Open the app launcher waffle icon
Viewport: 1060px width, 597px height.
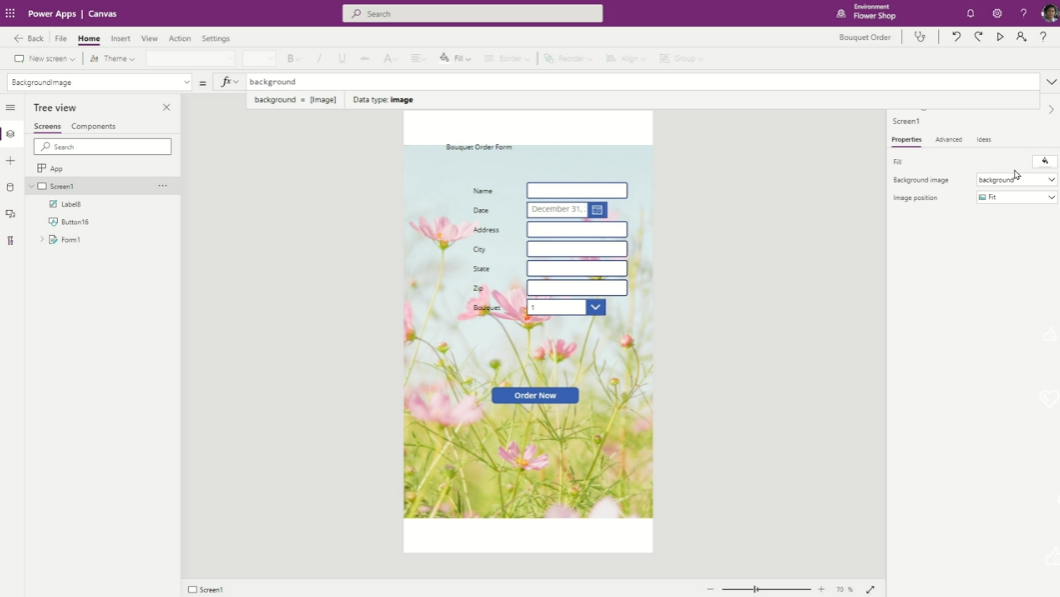10,14
